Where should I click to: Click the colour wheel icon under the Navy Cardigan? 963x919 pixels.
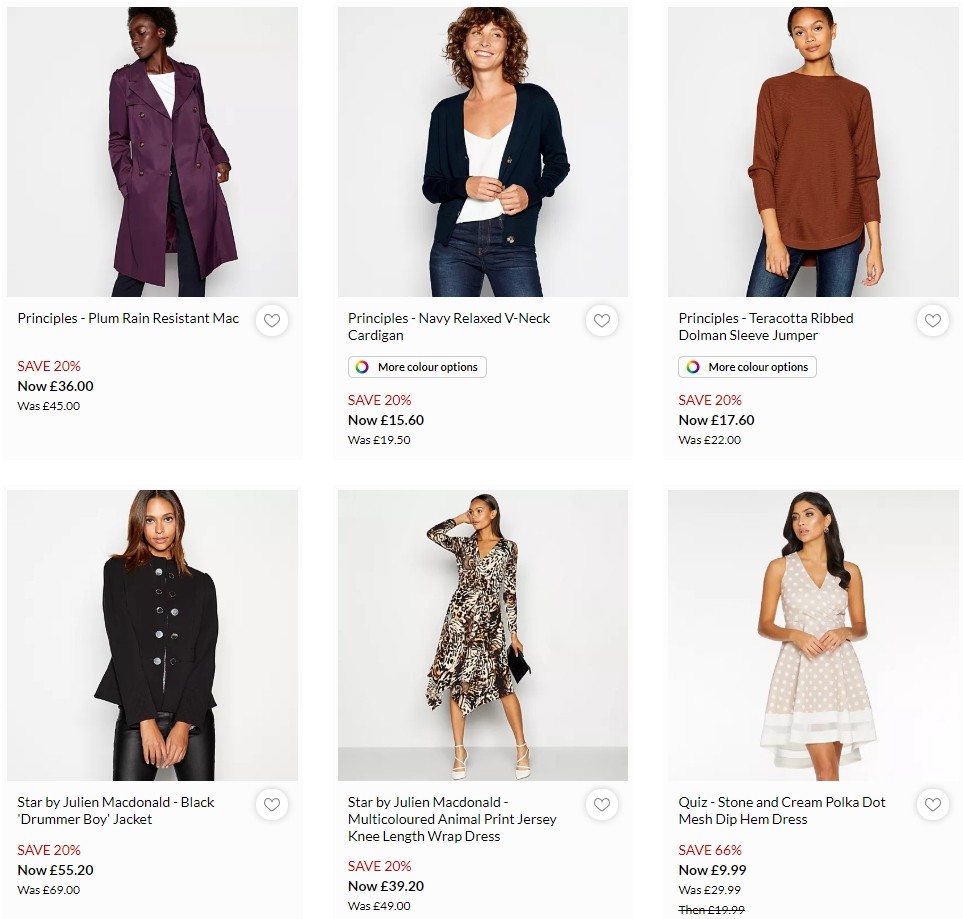pos(360,366)
